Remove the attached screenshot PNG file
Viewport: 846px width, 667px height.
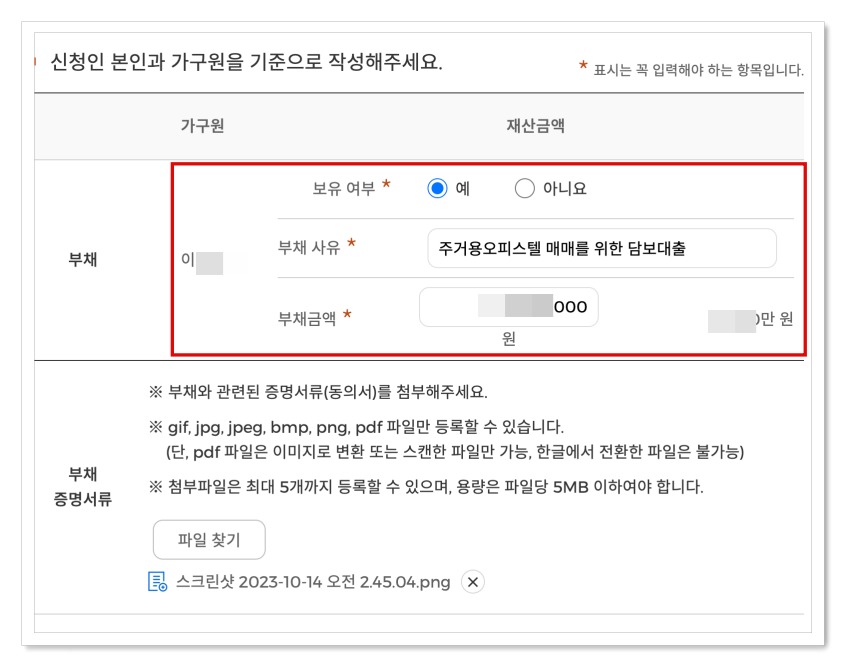pyautogui.click(x=470, y=582)
